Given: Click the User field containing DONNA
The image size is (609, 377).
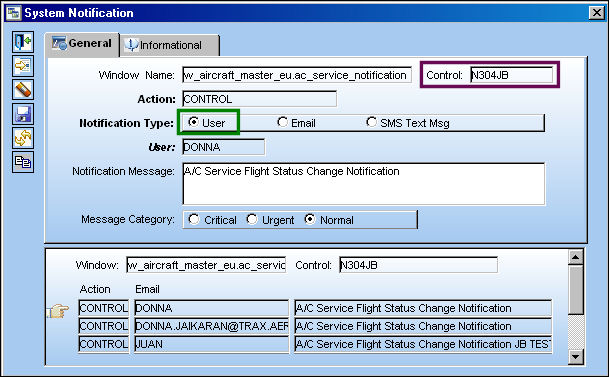Looking at the screenshot, I should coord(223,147).
